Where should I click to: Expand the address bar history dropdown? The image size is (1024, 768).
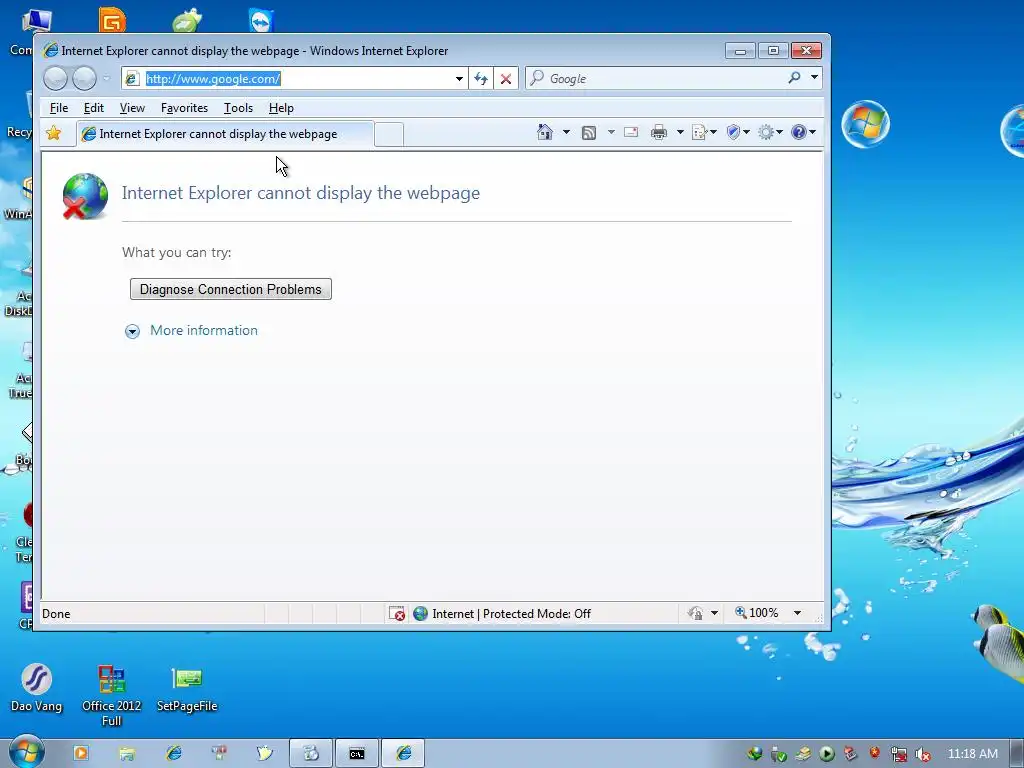point(459,79)
